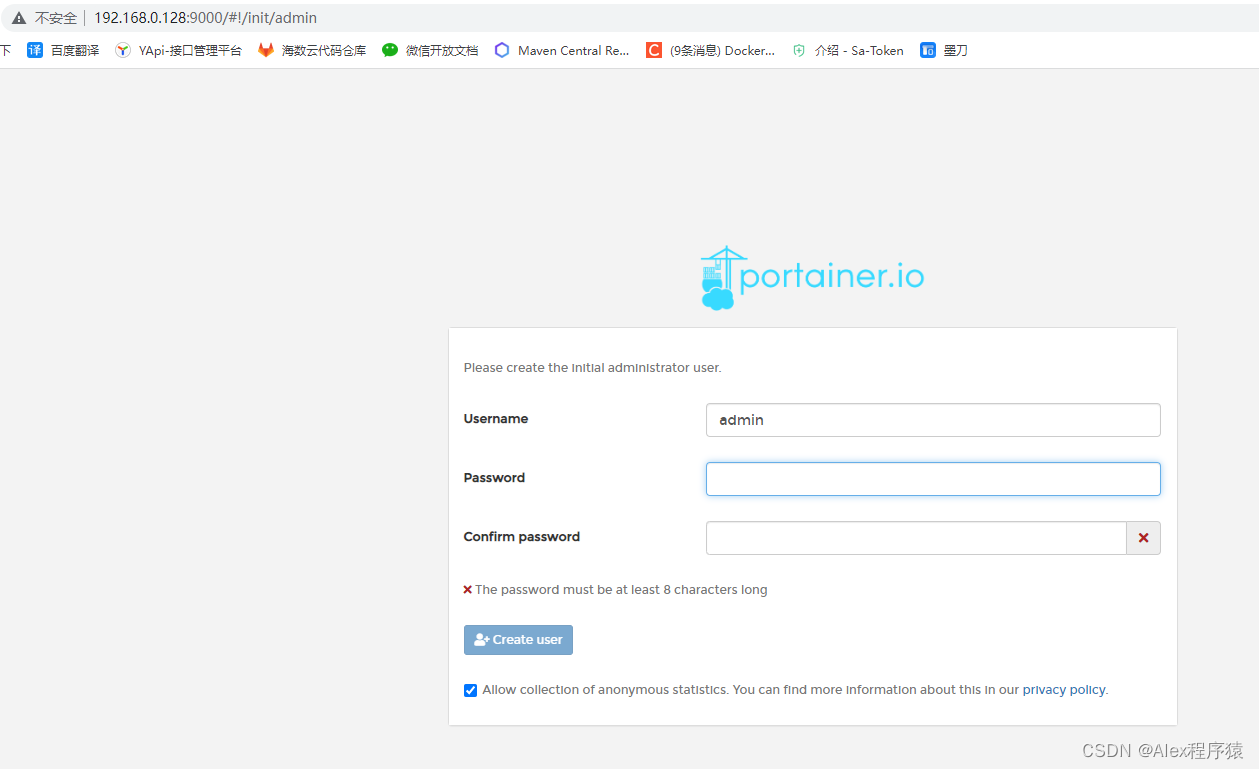Open the 百度翻译 bookmark icon

(x=35, y=50)
